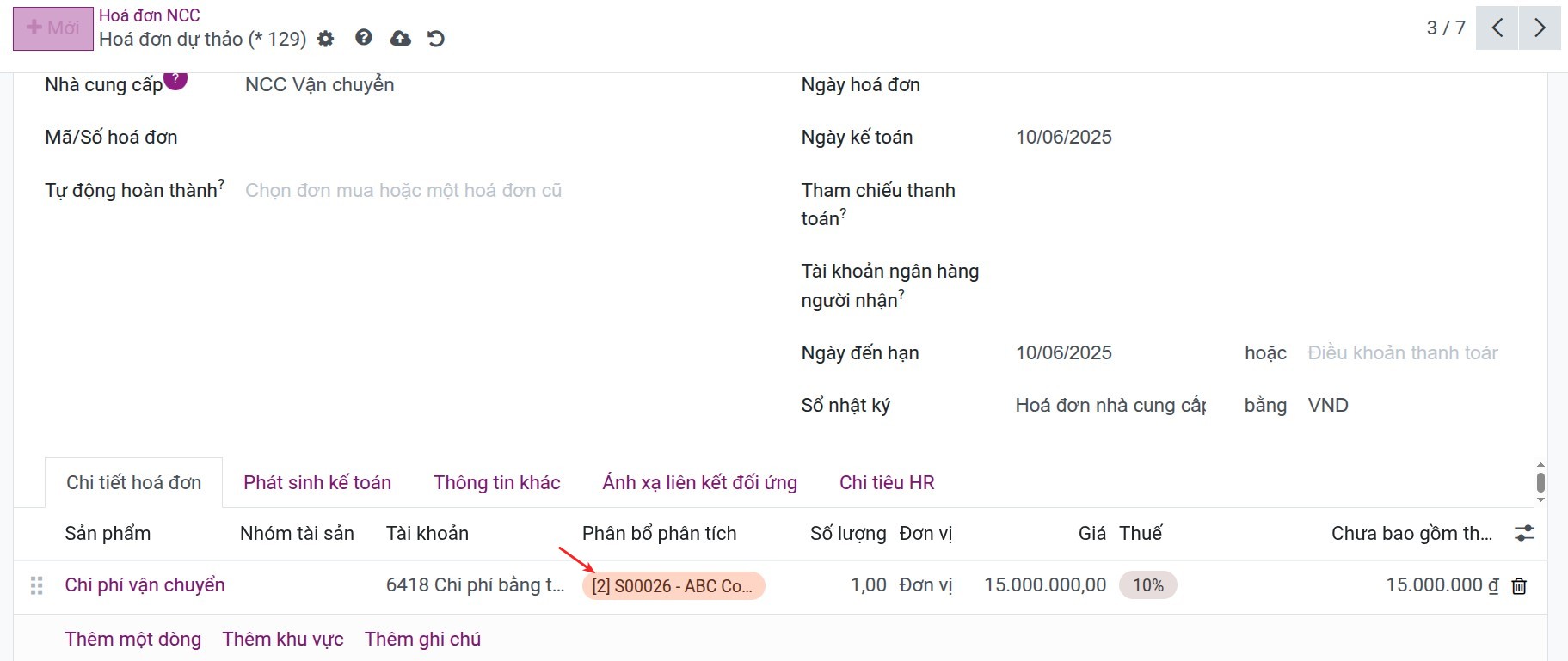Image resolution: width=1568 pixels, height=661 pixels.
Task: Open the Thông tin khác tab
Action: pyautogui.click(x=497, y=483)
